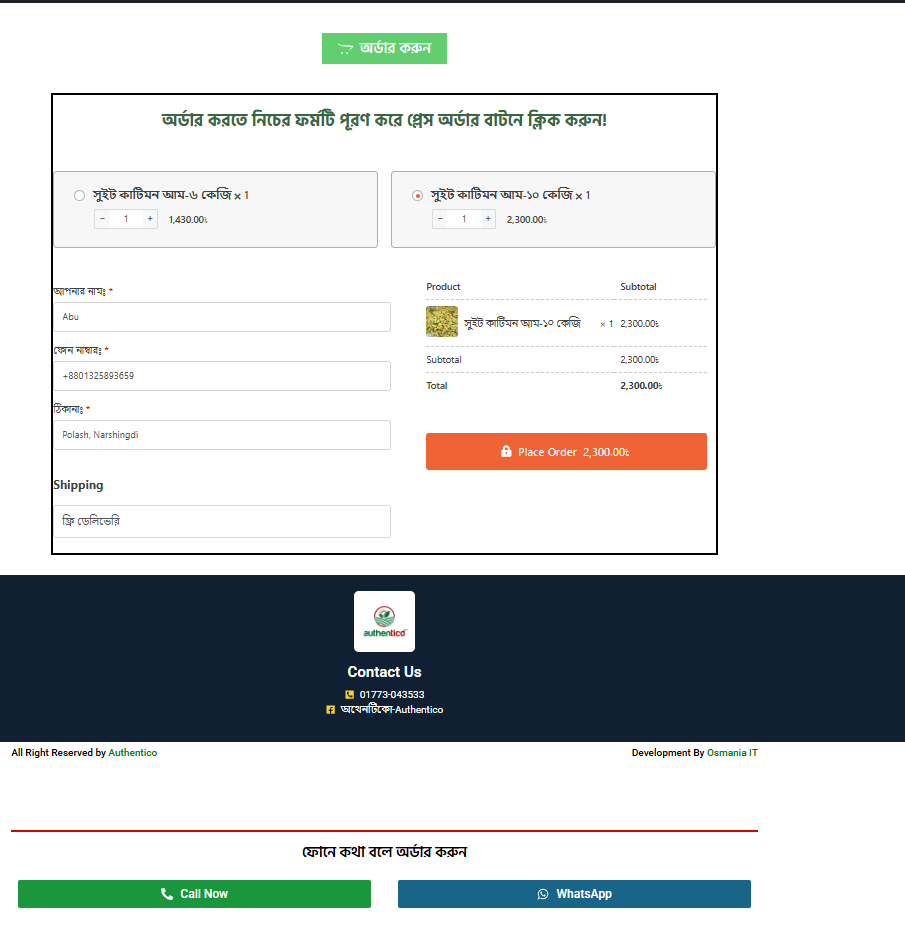Viewport: 905px width, 929px height.
Task: Open the Authentico Facebook page link
Action: click(391, 710)
